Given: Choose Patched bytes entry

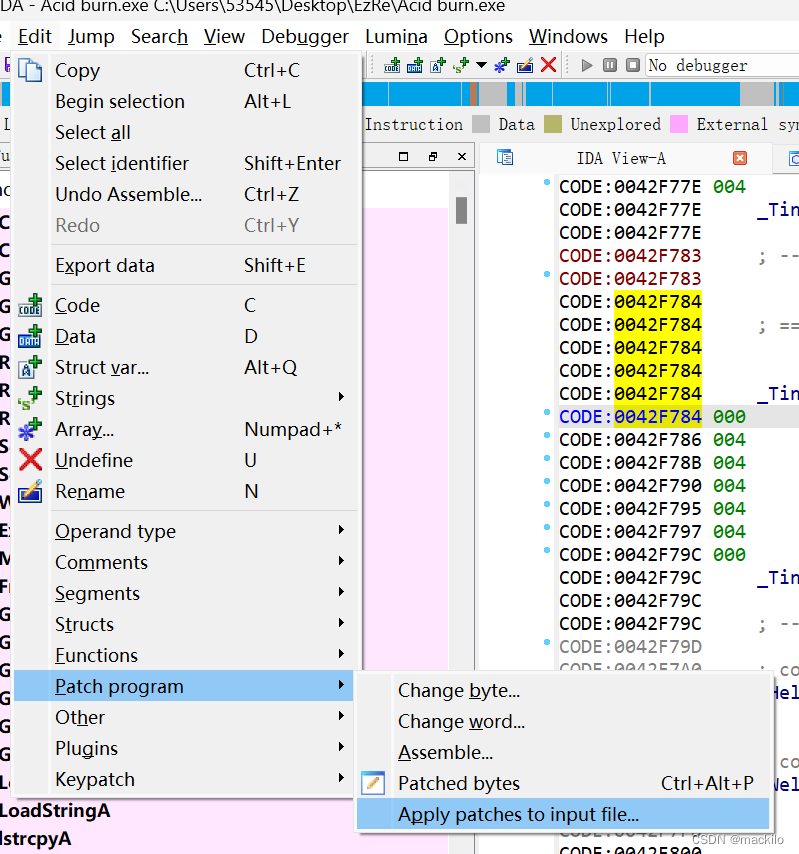Looking at the screenshot, I should (x=563, y=783).
